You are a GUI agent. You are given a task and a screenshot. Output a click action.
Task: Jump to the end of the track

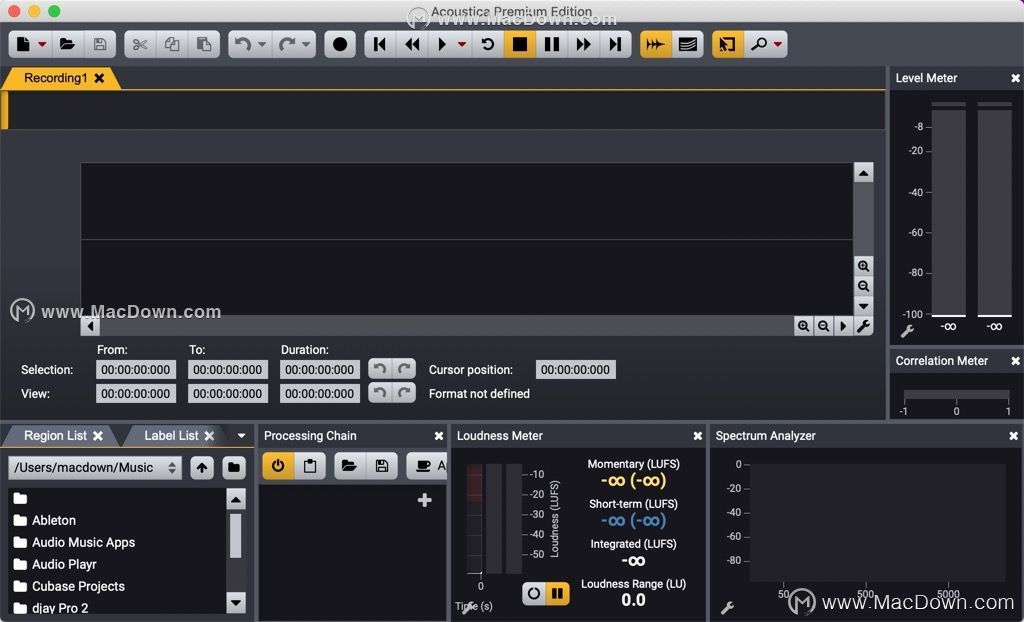point(615,44)
